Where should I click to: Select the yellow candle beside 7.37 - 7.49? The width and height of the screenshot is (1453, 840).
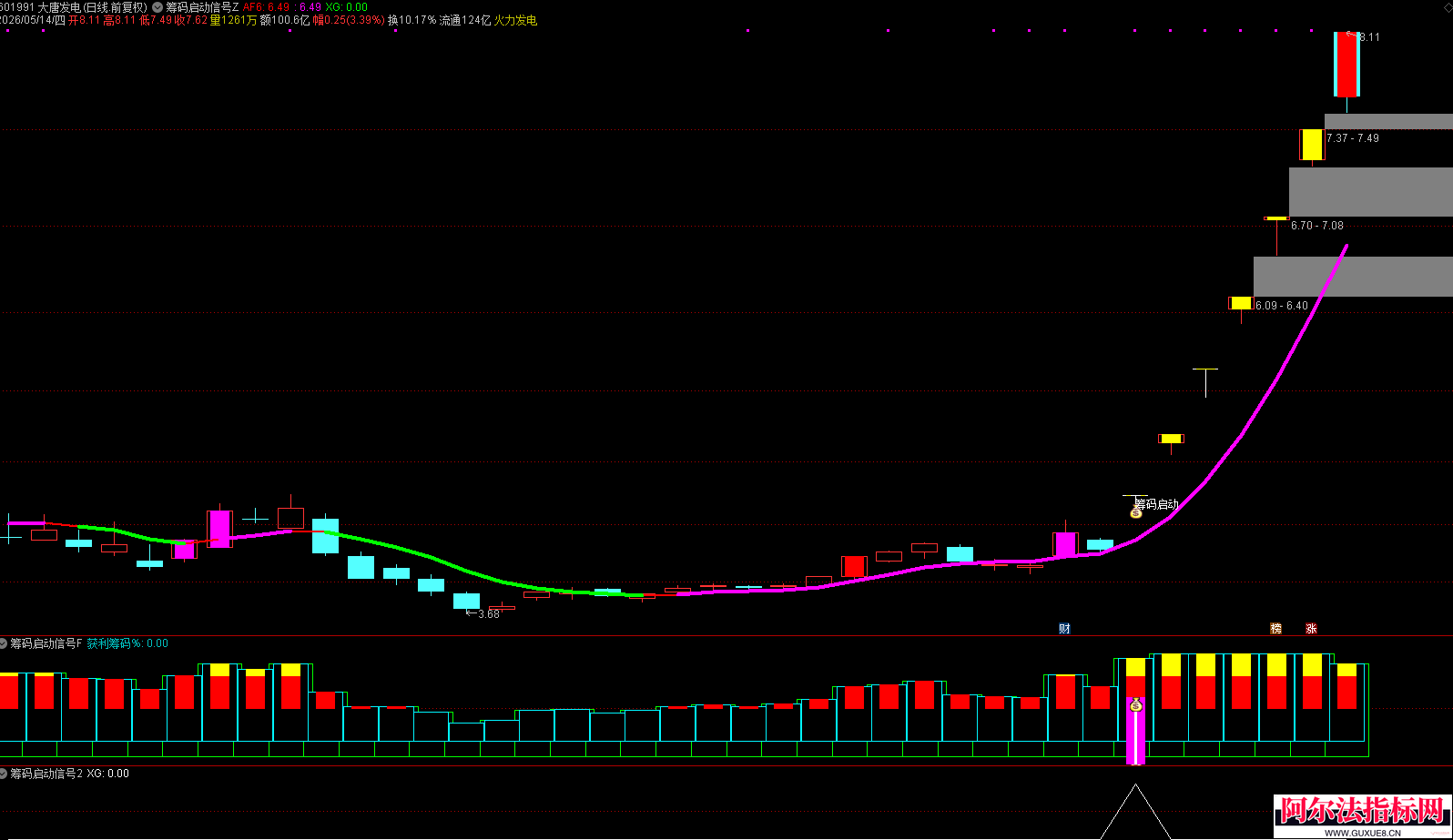1312,145
